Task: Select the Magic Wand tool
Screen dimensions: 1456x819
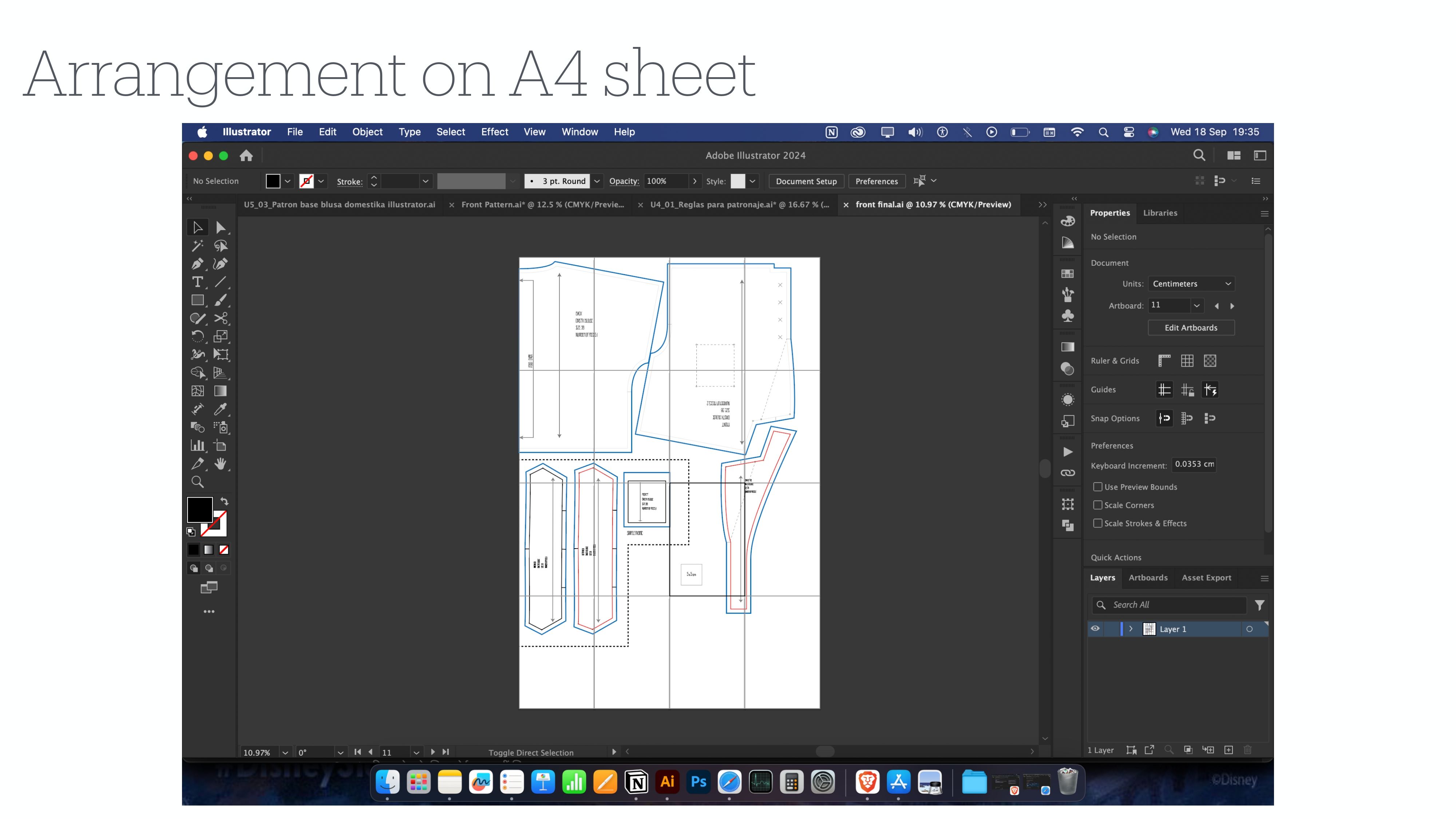Action: click(x=197, y=245)
